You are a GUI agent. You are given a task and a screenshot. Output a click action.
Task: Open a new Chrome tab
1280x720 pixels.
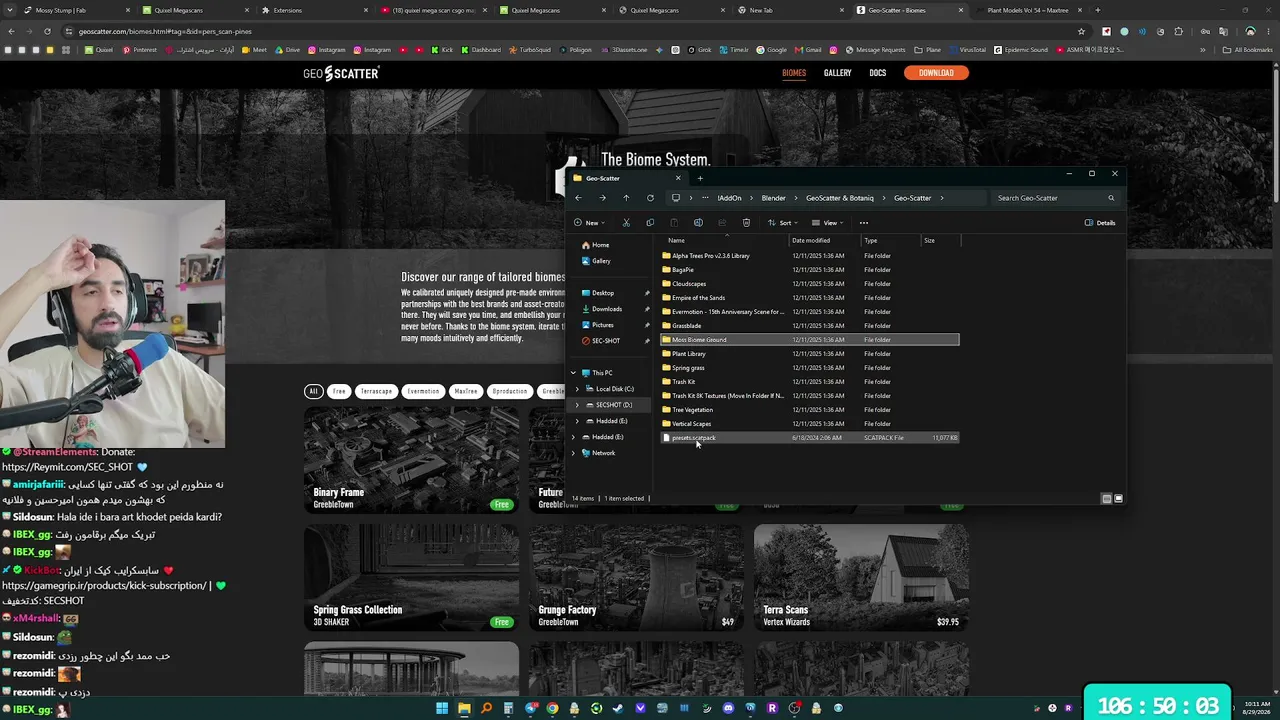pyautogui.click(x=1097, y=10)
